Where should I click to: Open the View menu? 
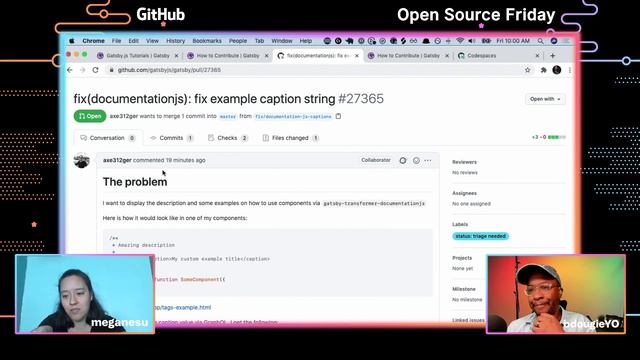click(152, 41)
